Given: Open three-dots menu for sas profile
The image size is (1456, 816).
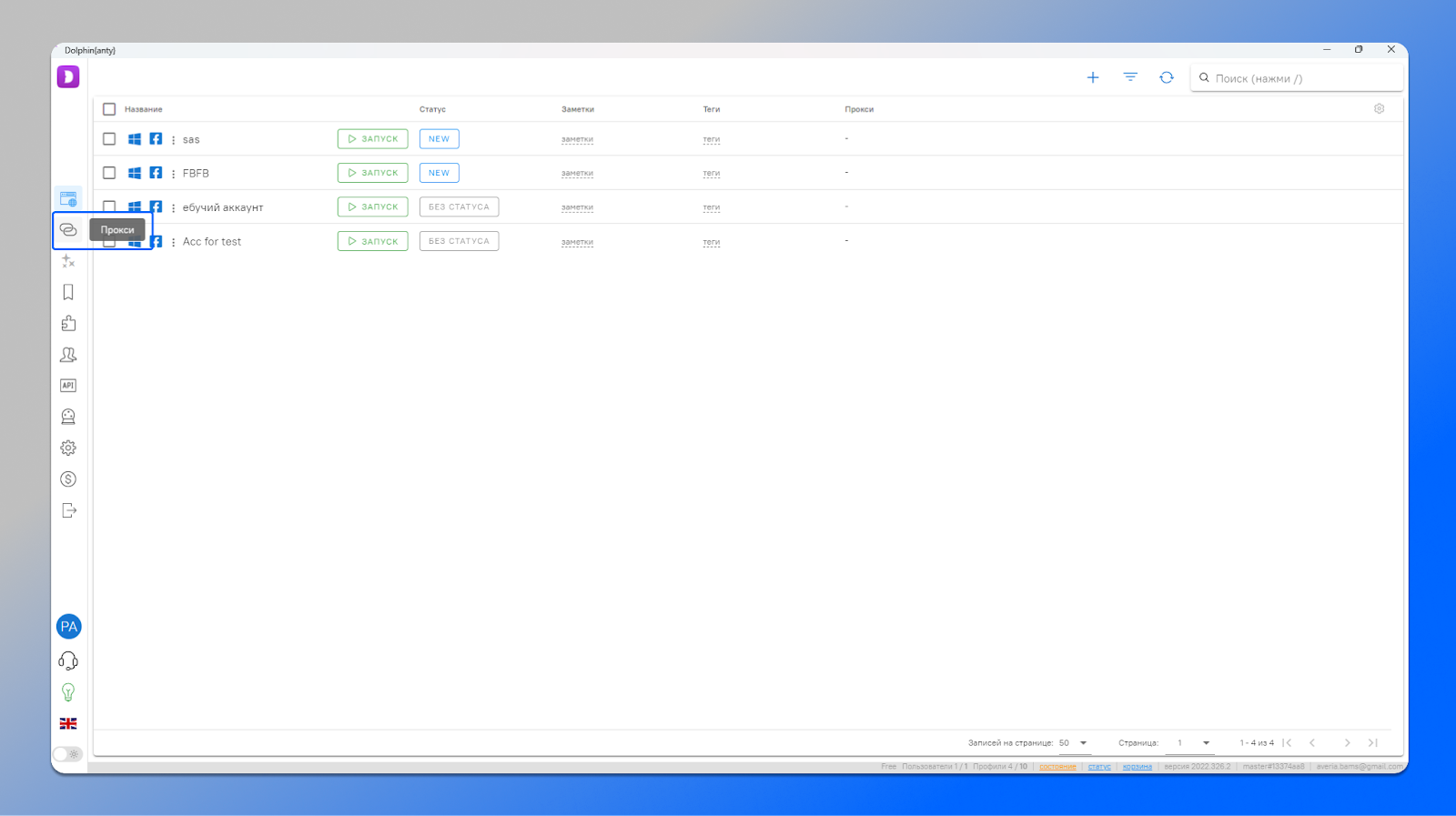Looking at the screenshot, I should pyautogui.click(x=173, y=140).
